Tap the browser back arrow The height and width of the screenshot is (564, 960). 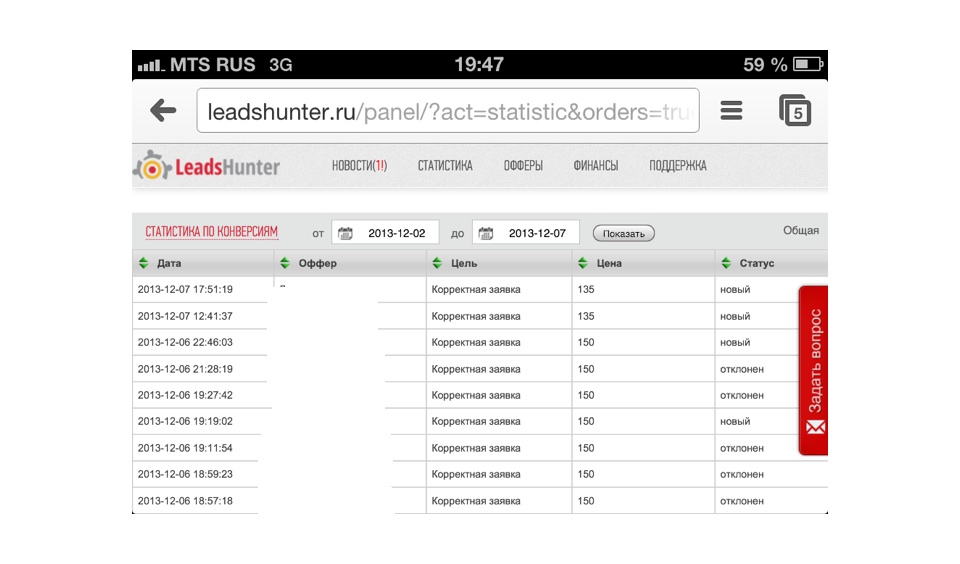[163, 111]
